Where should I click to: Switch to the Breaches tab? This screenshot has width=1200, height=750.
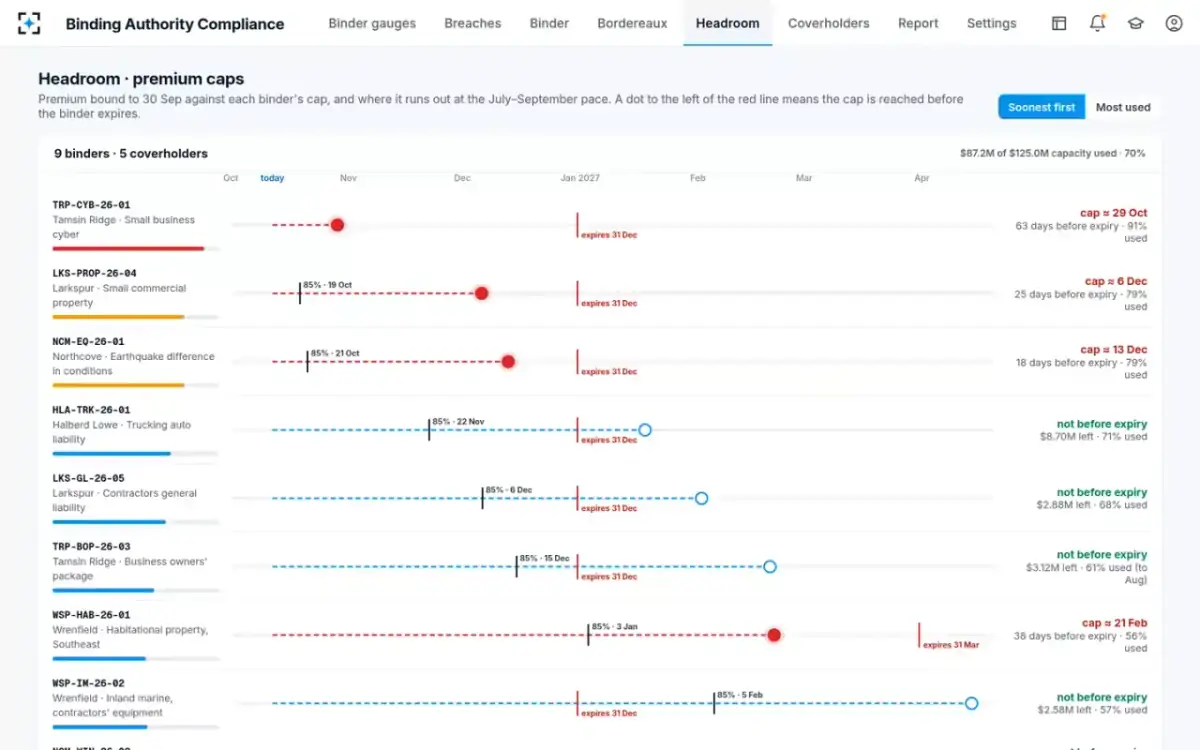(x=473, y=23)
